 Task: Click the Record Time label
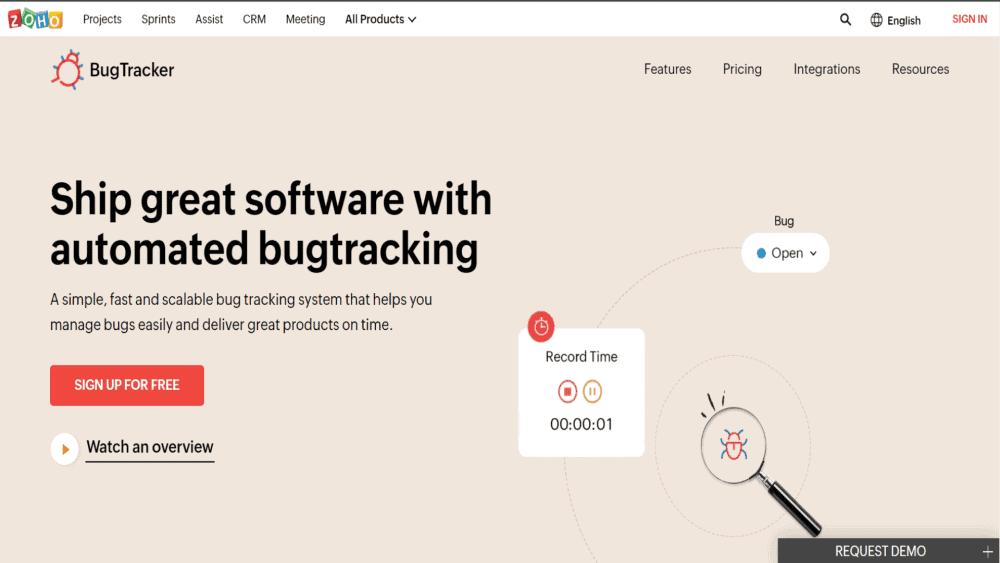[581, 357]
